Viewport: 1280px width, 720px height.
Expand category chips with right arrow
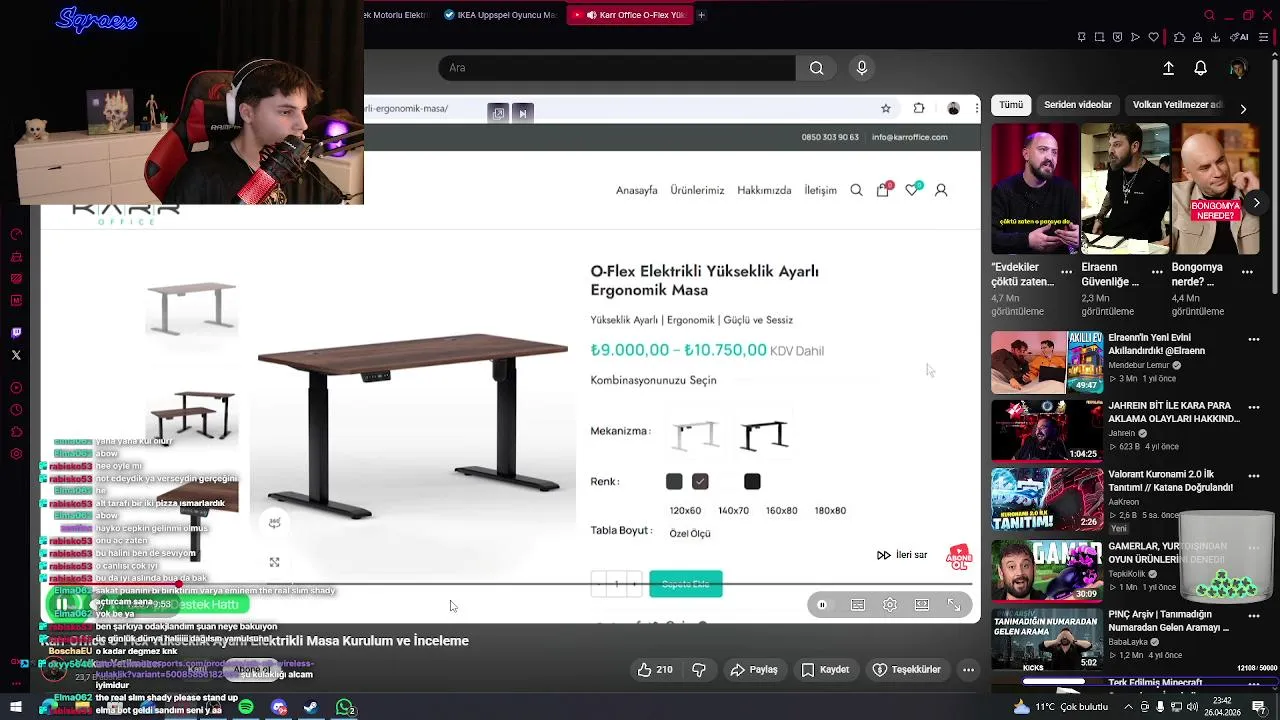coord(1243,108)
